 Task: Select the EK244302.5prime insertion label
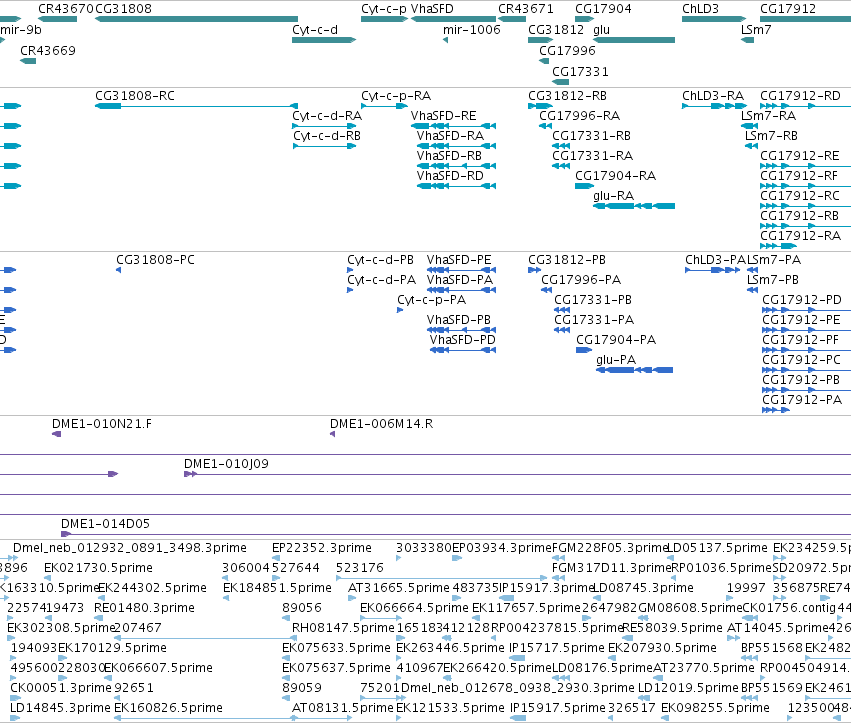153,588
